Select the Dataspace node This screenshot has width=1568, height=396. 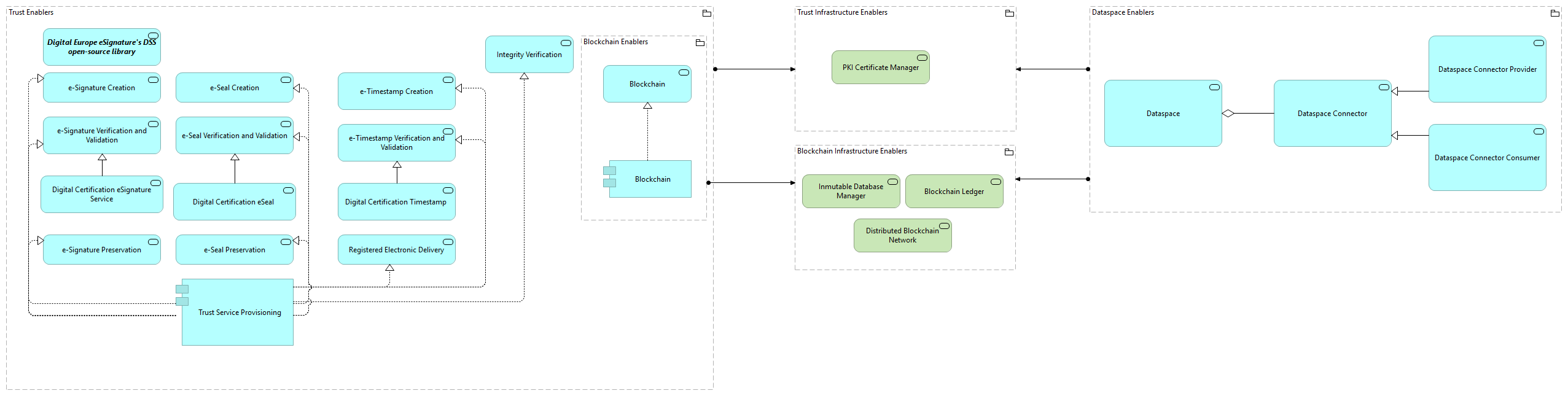(1163, 114)
